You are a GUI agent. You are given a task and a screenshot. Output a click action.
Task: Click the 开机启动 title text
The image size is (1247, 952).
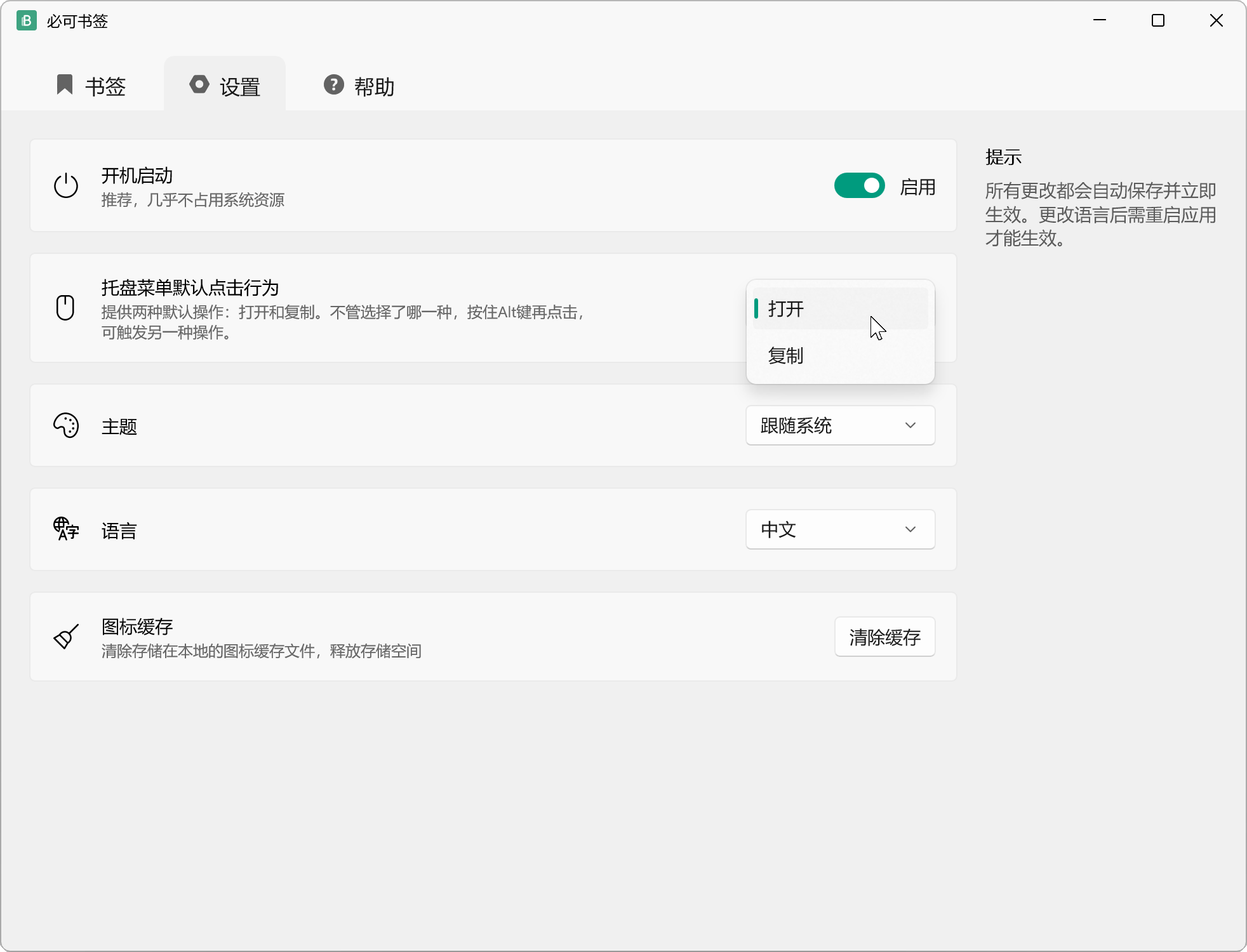[137, 175]
